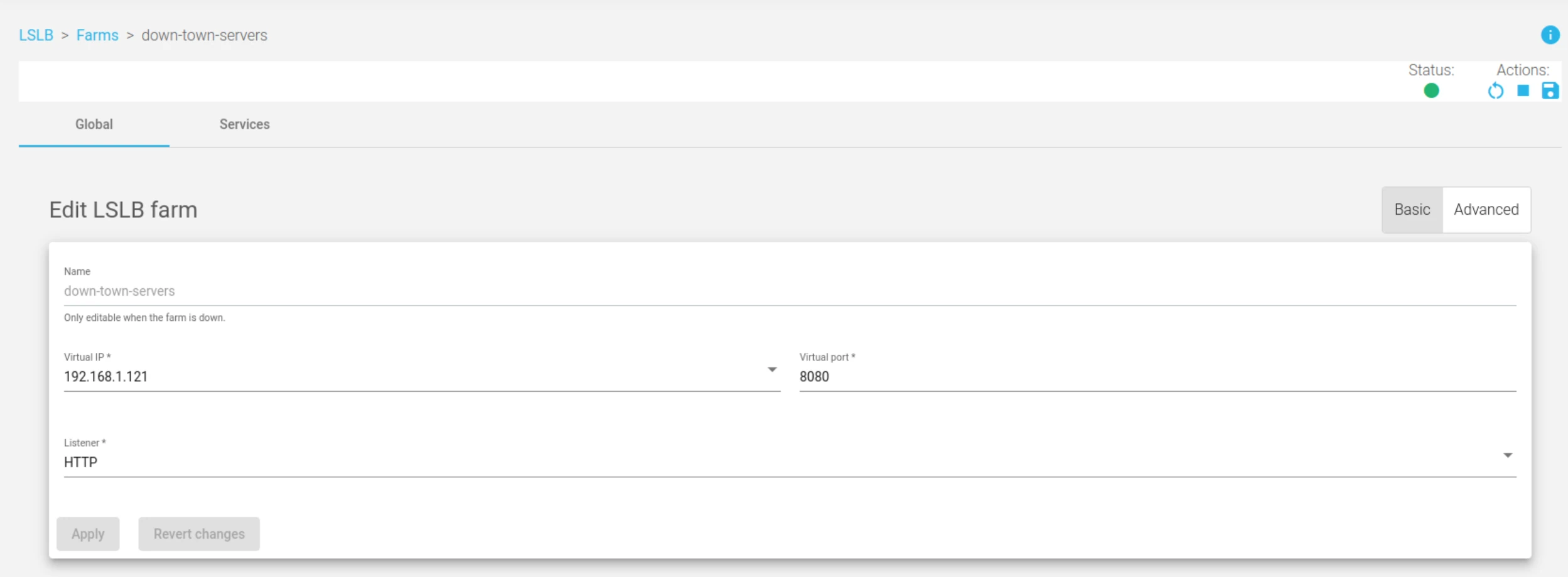Click the green status indicator circle
The height and width of the screenshot is (577, 1568).
(1431, 91)
